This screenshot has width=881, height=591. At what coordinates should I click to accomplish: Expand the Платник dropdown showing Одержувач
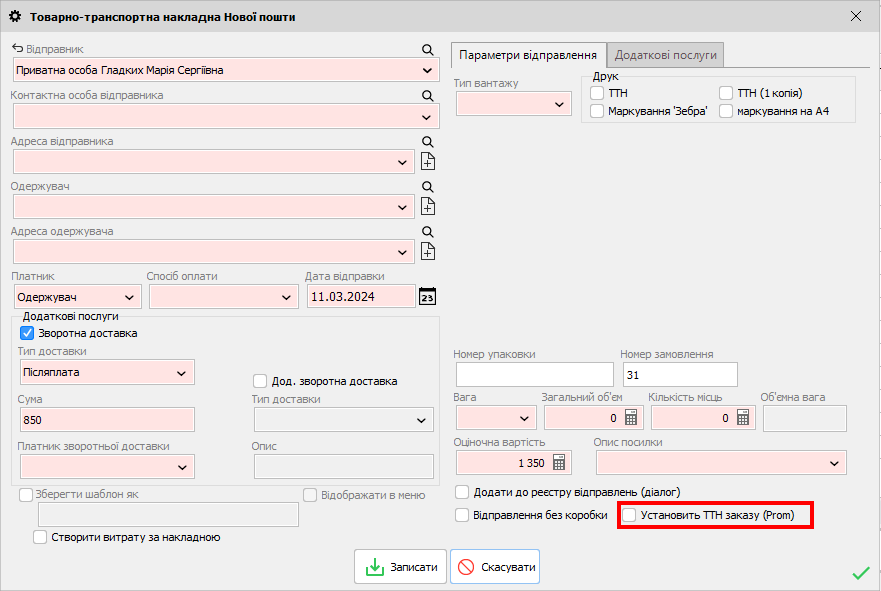[x=78, y=297]
